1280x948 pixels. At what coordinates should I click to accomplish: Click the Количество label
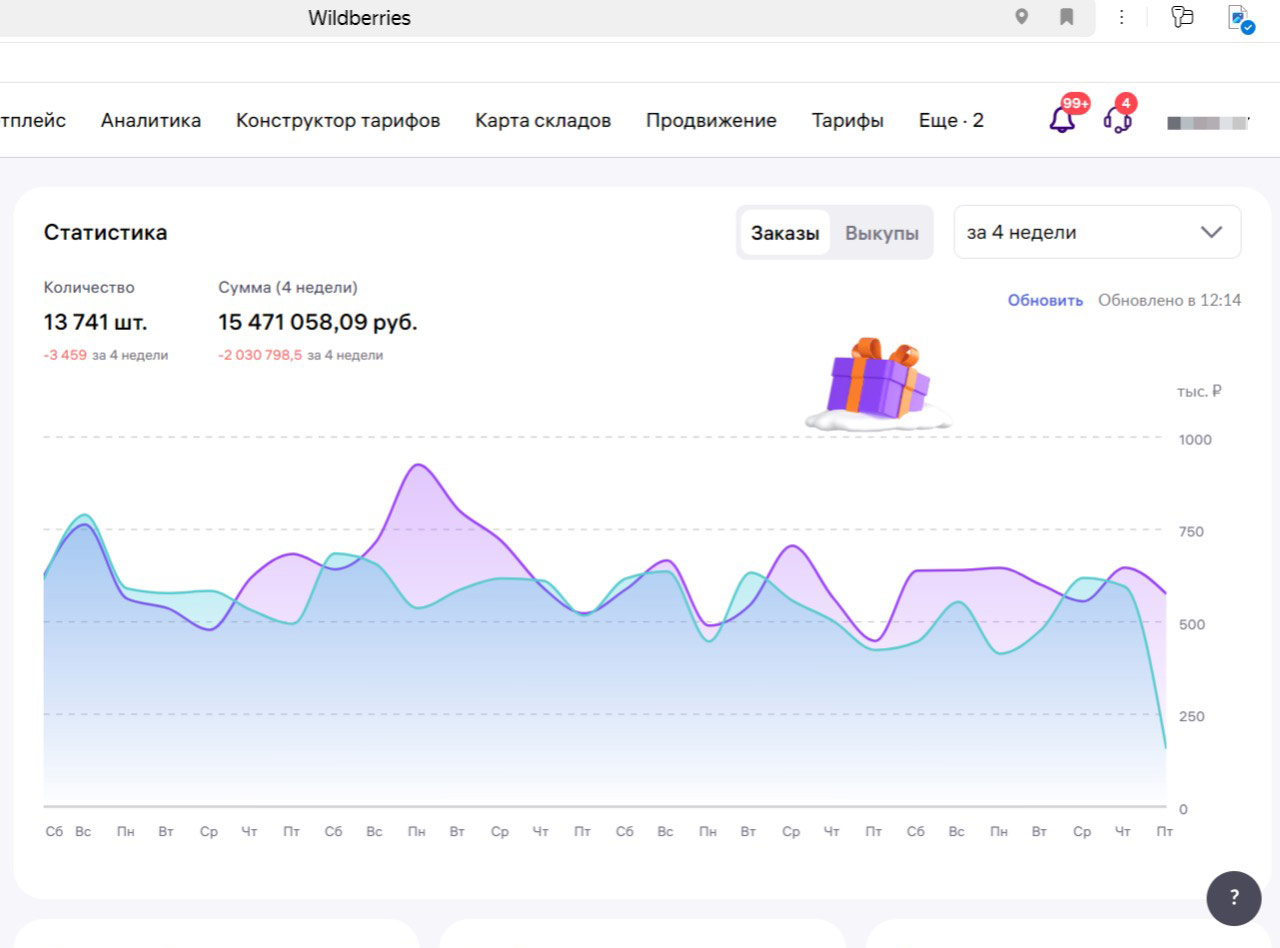pos(89,287)
